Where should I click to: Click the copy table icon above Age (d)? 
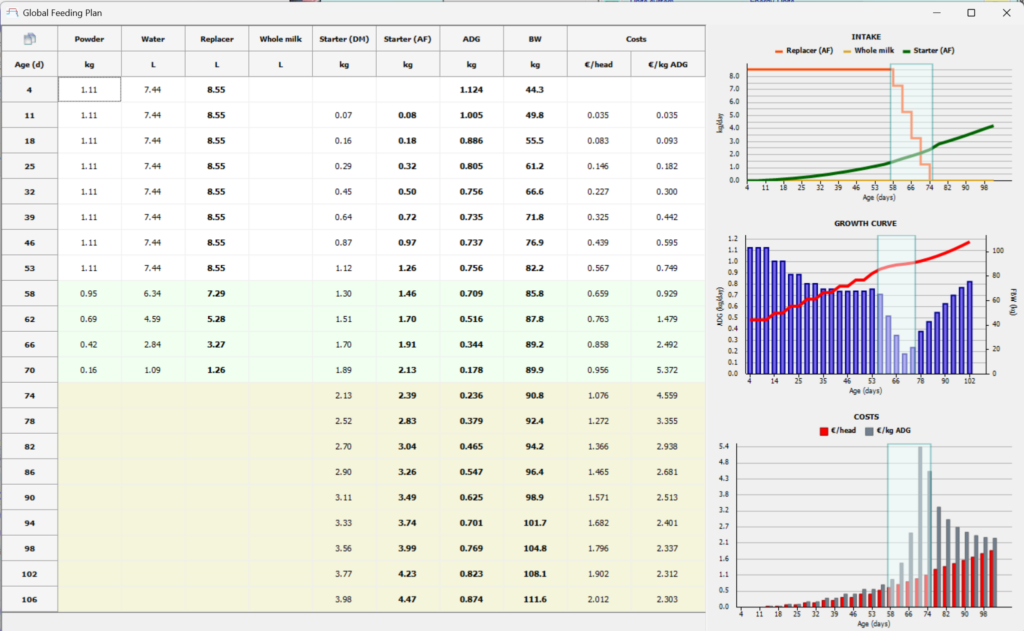pos(29,39)
